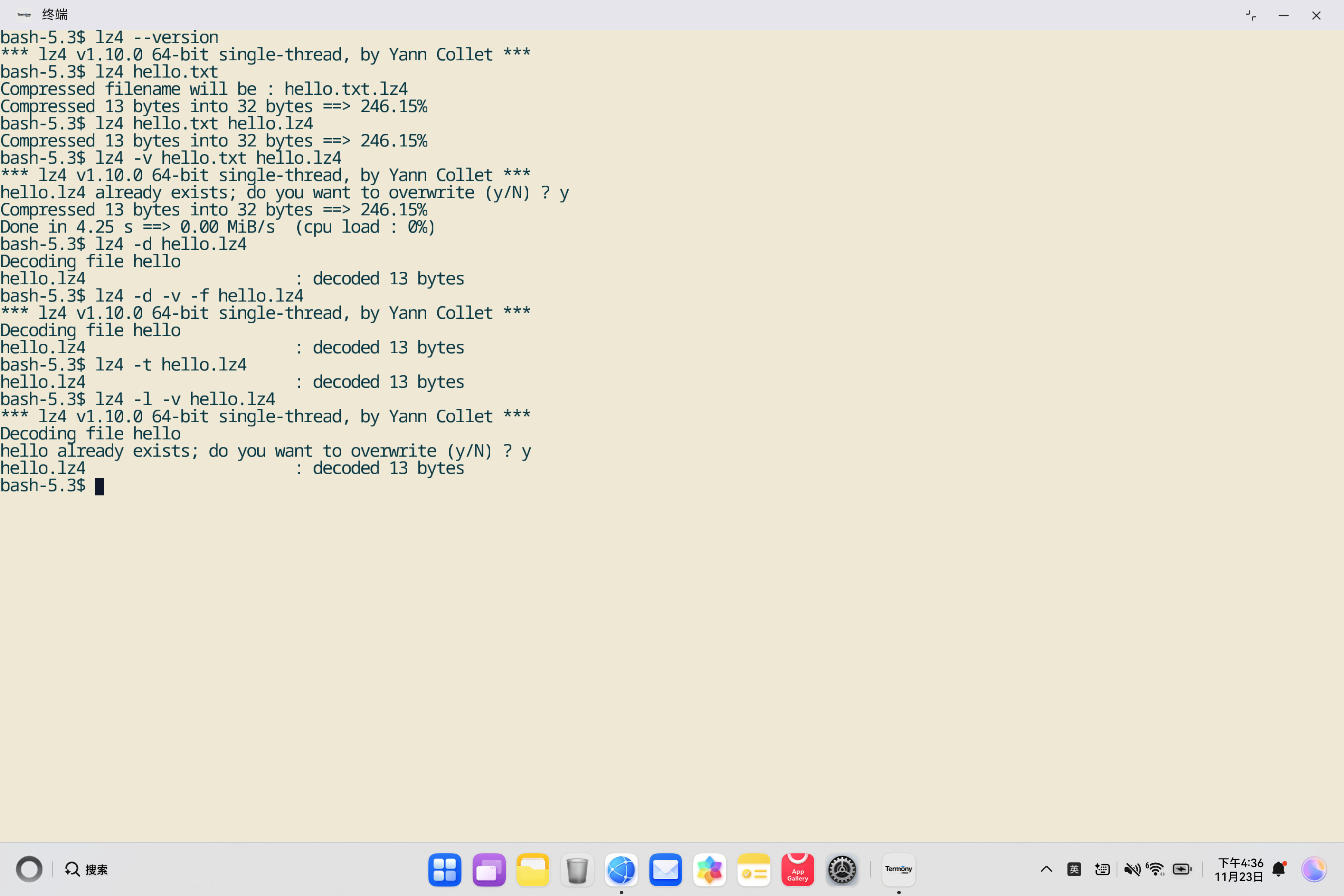Open the Mail envelope app
This screenshot has height=896, width=1344.
[665, 870]
